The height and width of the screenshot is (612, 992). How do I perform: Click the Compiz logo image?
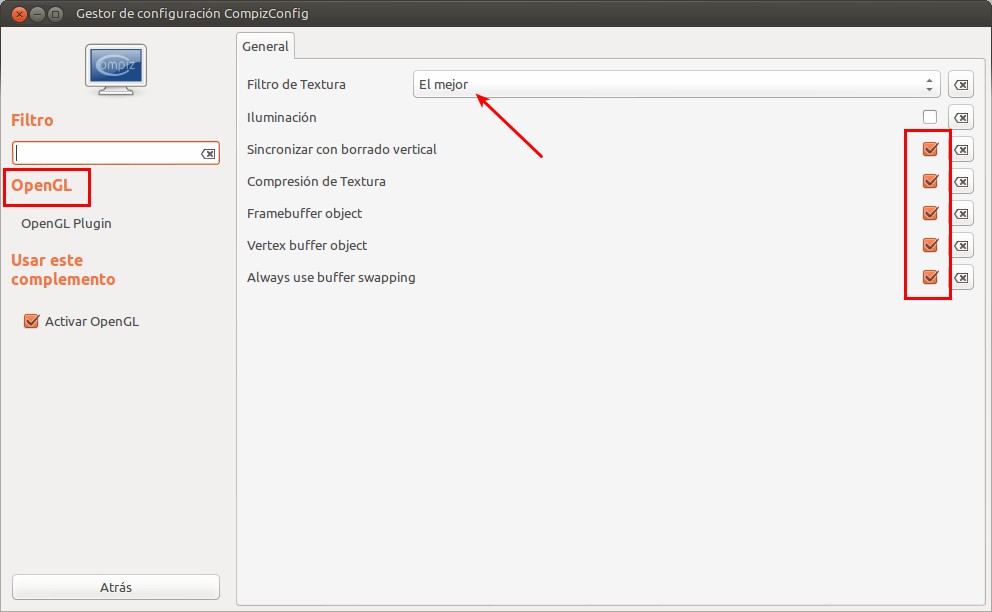[115, 70]
